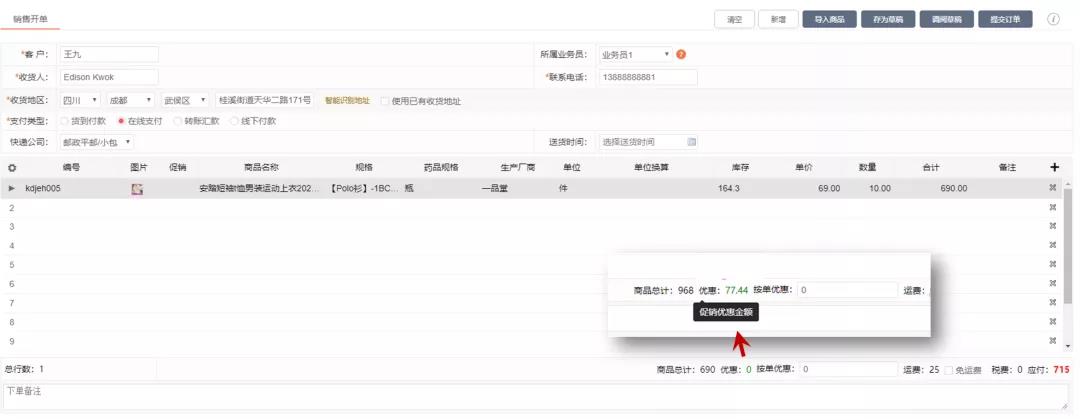This screenshot has width=1080, height=419.
Task: Click the remove icon on row 2
Action: (1052, 207)
